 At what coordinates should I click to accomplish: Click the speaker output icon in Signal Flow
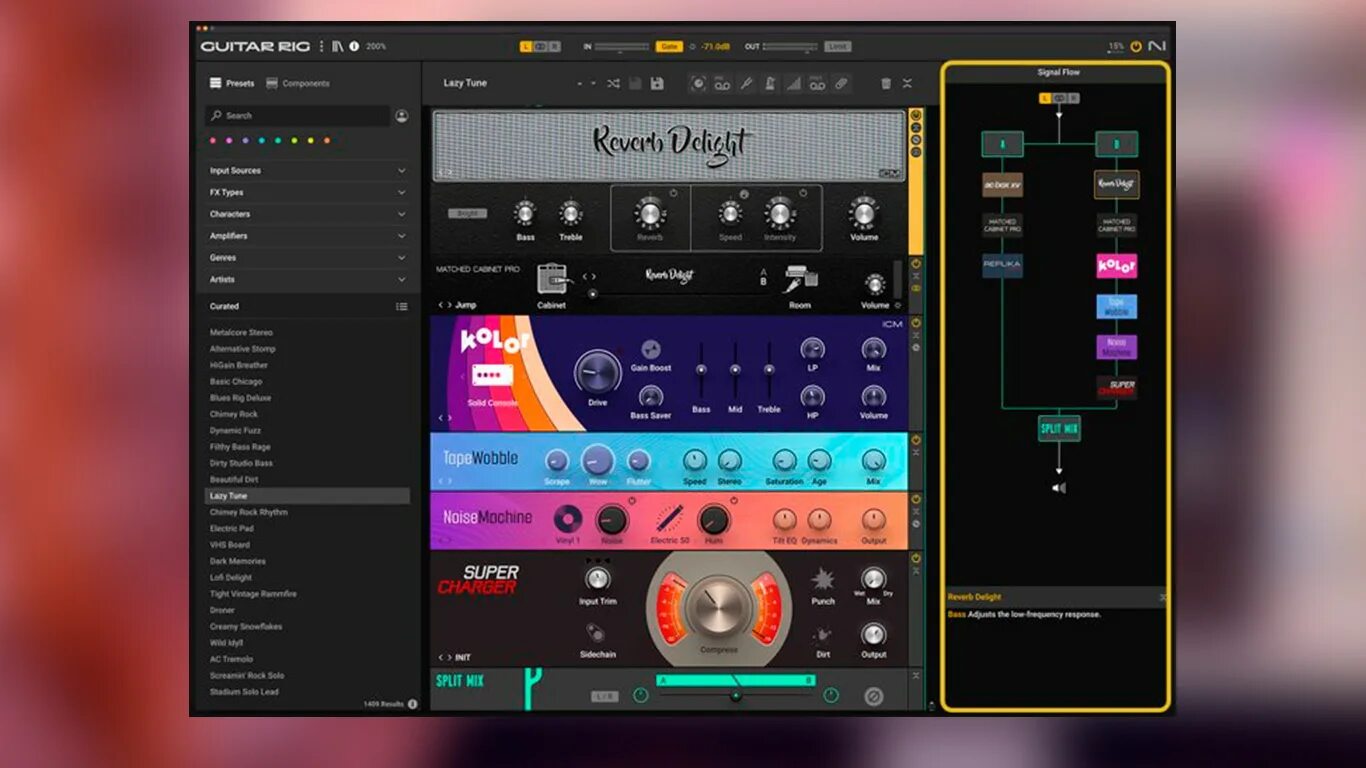tap(1059, 488)
